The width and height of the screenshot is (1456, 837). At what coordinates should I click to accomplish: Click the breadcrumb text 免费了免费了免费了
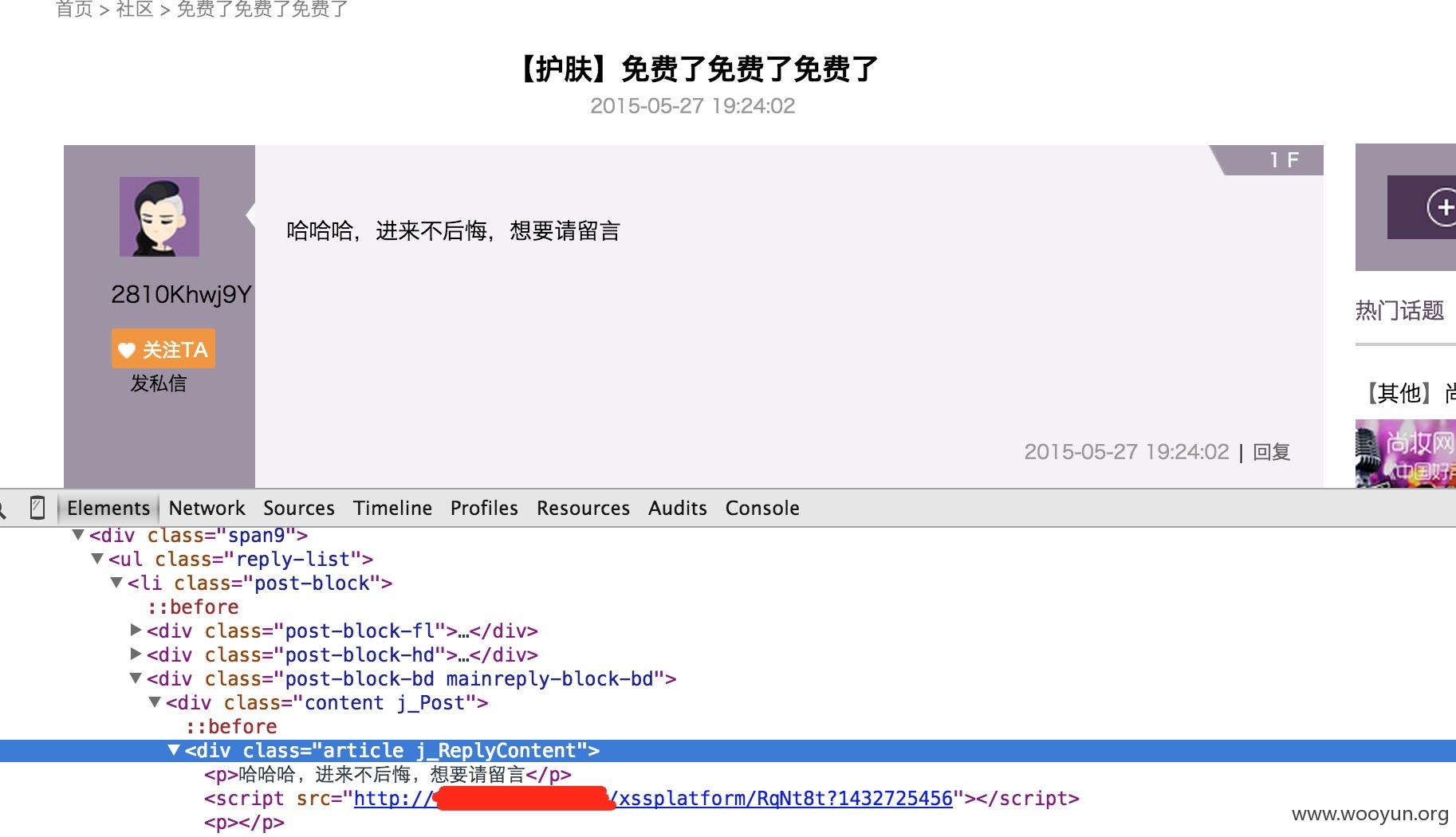[262, 9]
